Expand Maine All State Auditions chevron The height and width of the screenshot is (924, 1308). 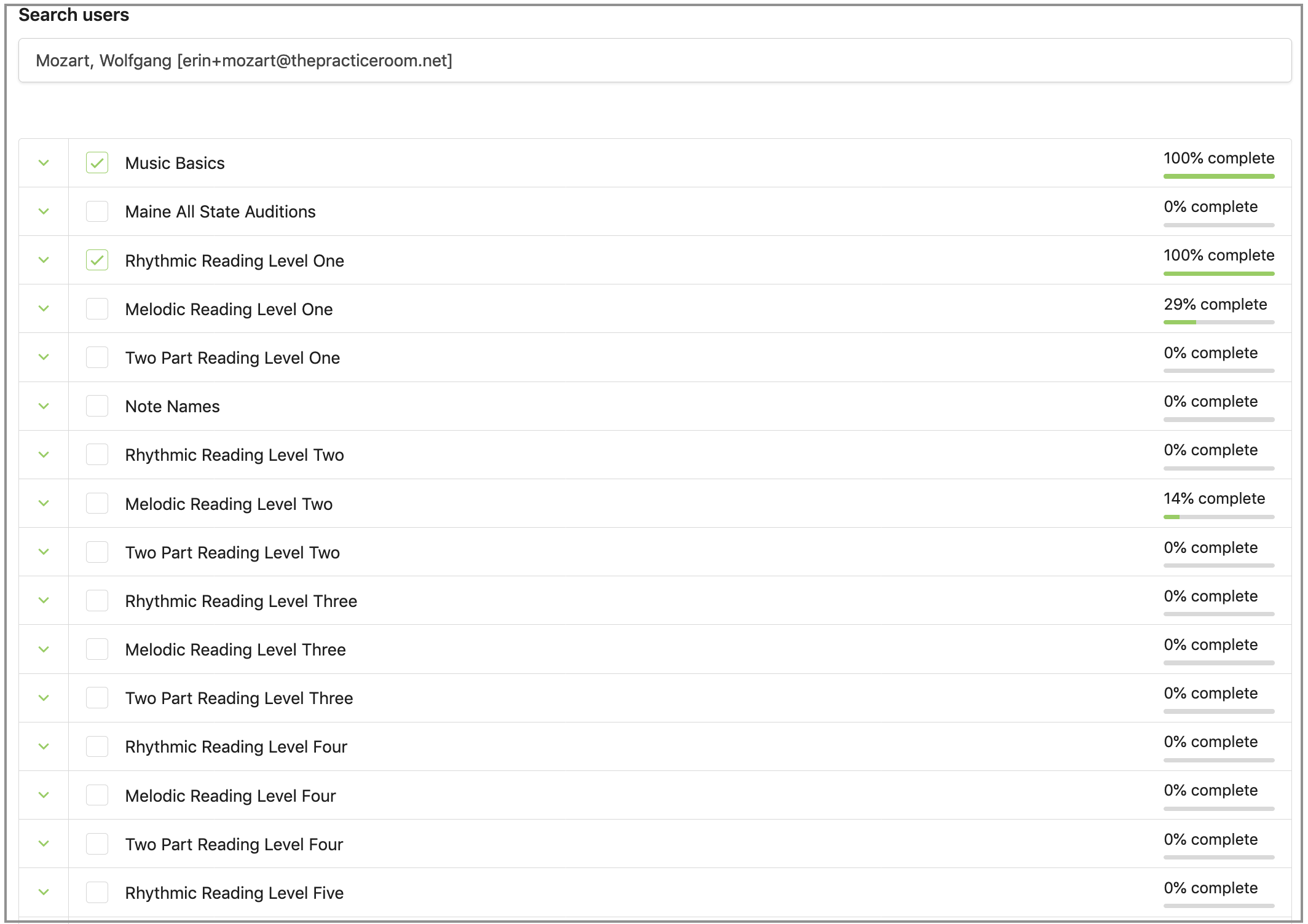[x=44, y=211]
